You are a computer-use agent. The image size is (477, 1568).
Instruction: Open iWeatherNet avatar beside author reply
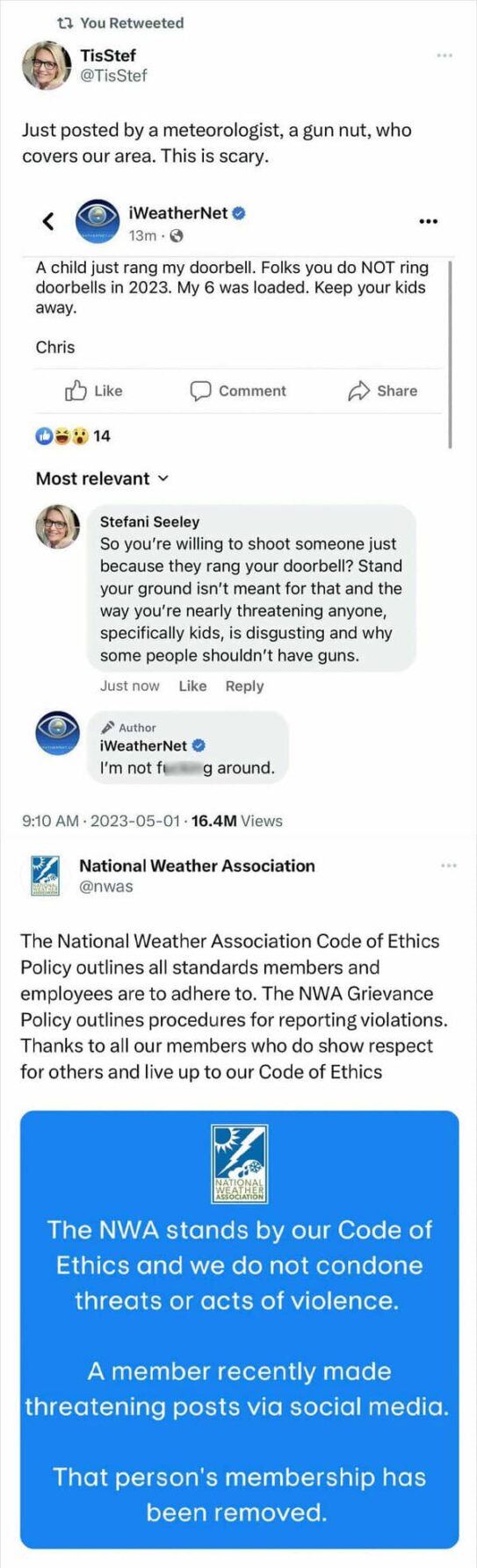[58, 732]
